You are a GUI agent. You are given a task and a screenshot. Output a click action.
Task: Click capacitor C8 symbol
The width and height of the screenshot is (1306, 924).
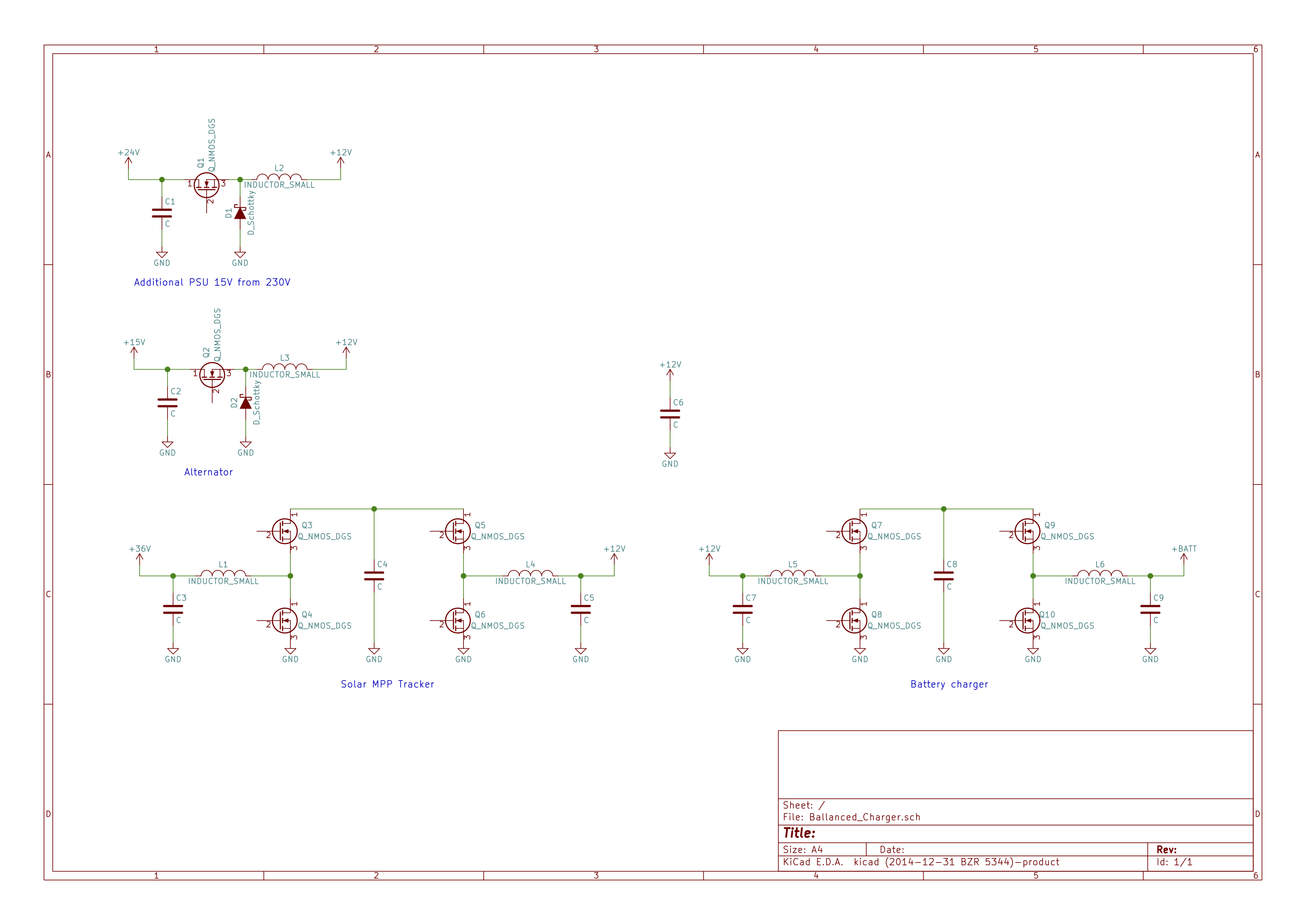pos(943,576)
